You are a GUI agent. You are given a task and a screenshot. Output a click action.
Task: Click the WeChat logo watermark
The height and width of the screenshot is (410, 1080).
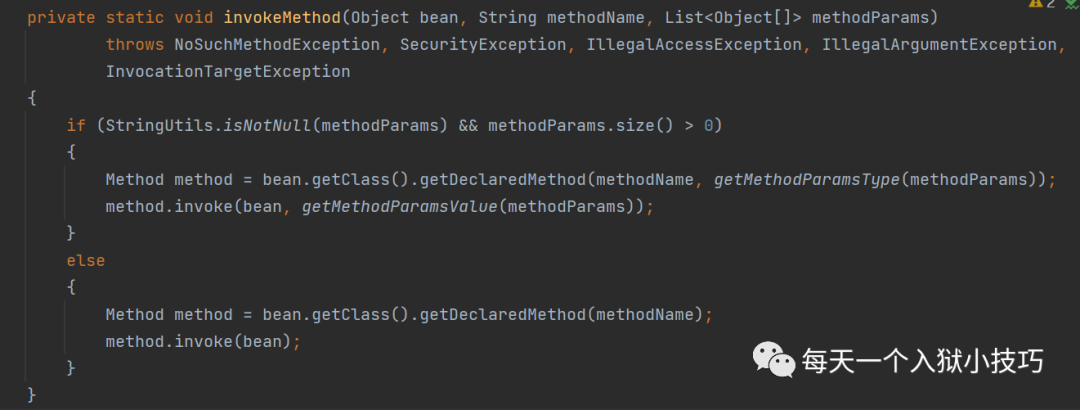tap(773, 361)
